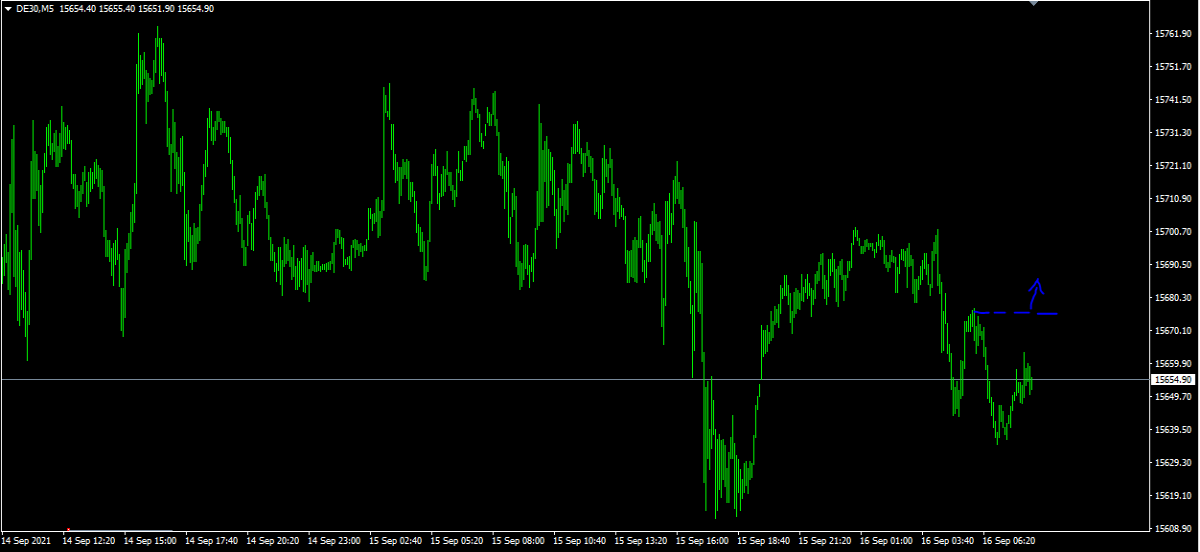Click the 15 Sep 05:20 time label
Screen dimensions: 1200x552
[x=457, y=541]
